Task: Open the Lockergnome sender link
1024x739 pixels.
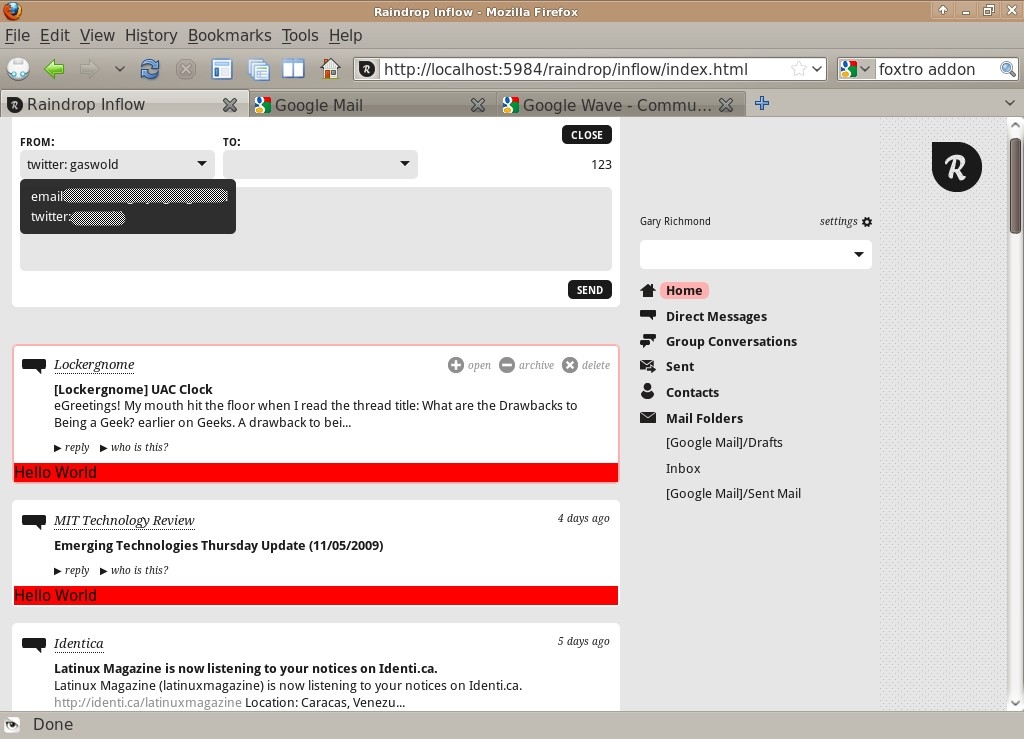Action: coord(94,364)
